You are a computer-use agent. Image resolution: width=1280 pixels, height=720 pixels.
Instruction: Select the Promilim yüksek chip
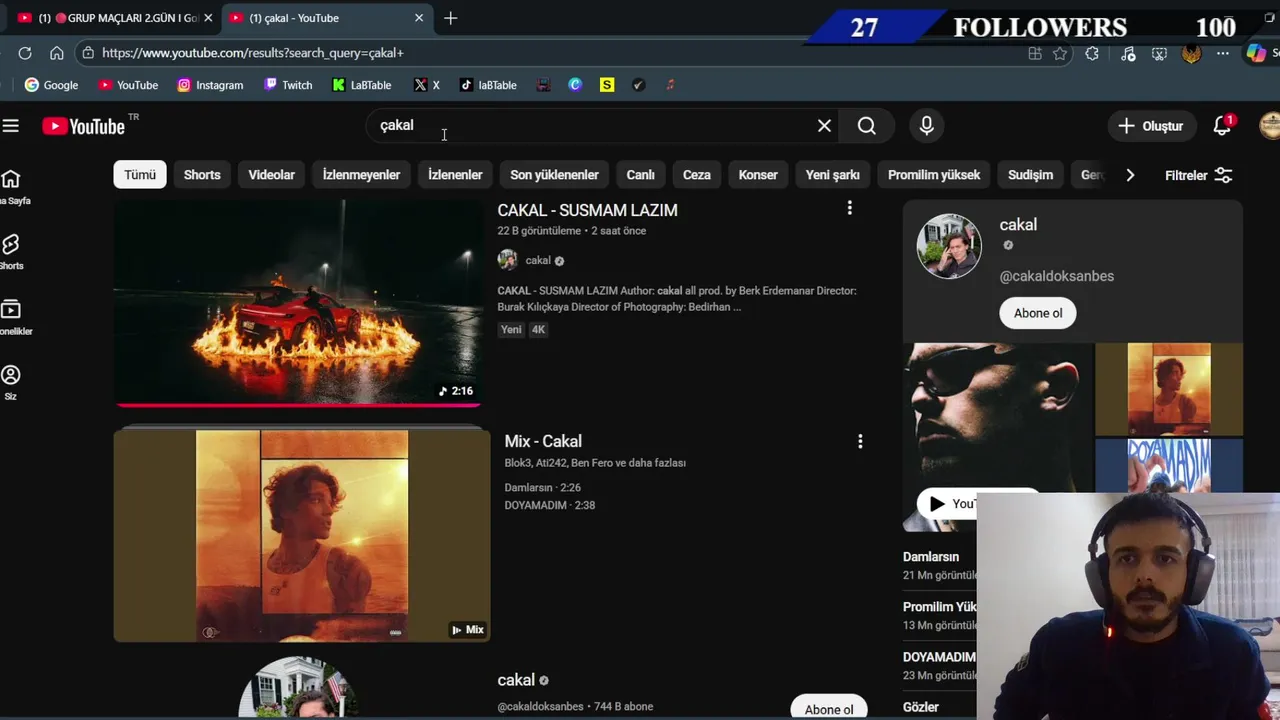point(934,175)
